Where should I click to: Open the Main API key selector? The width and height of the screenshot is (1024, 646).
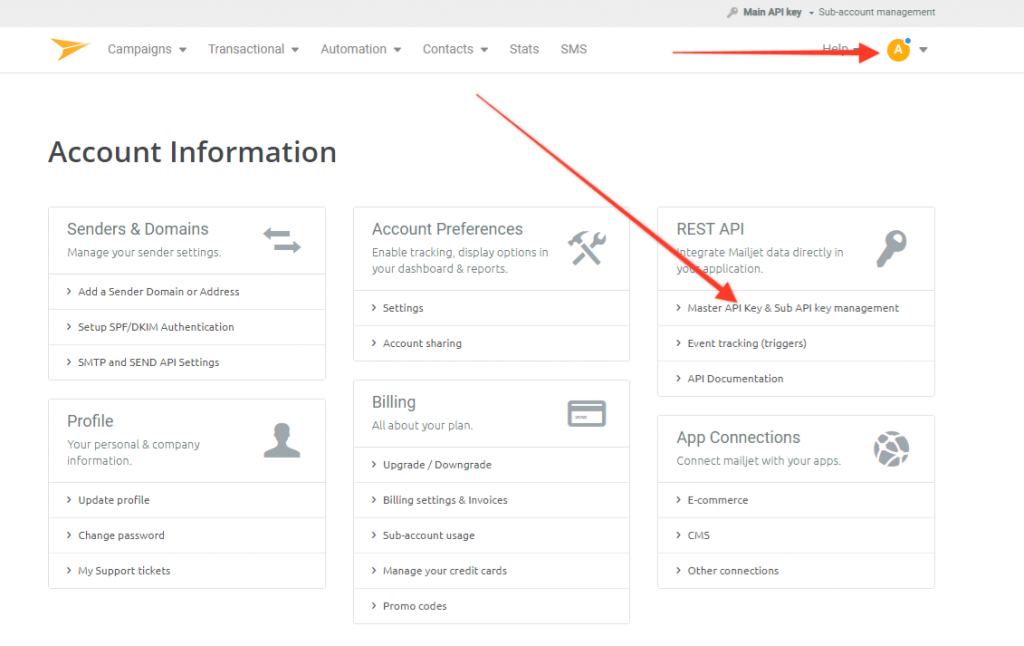[x=778, y=12]
